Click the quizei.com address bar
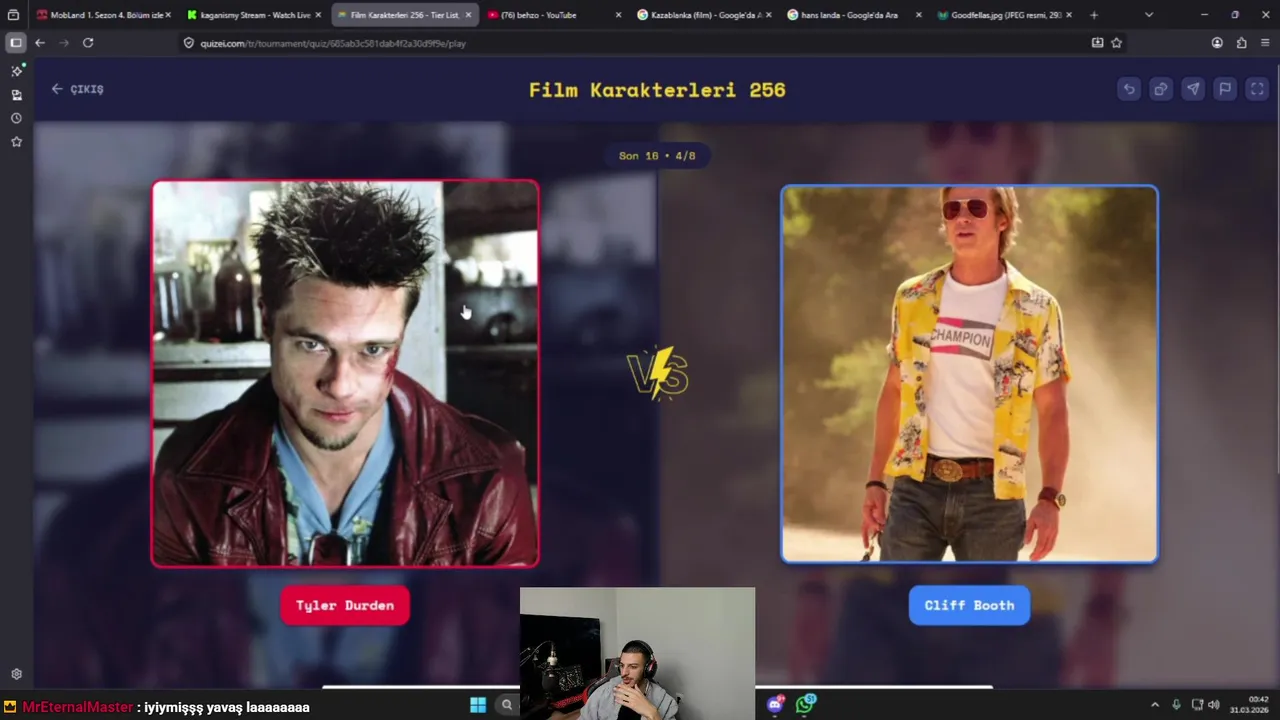1280x720 pixels. [x=640, y=43]
